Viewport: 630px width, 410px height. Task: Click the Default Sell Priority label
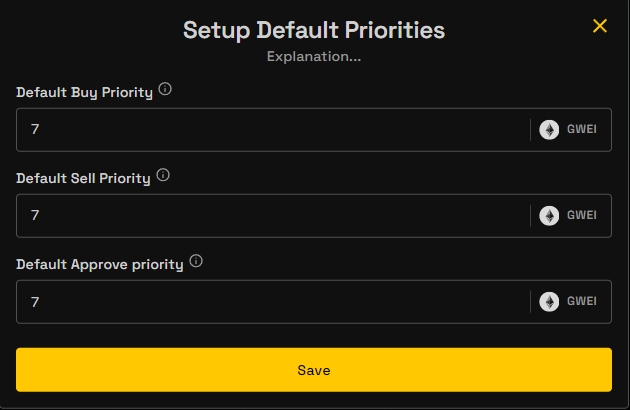coord(83,178)
